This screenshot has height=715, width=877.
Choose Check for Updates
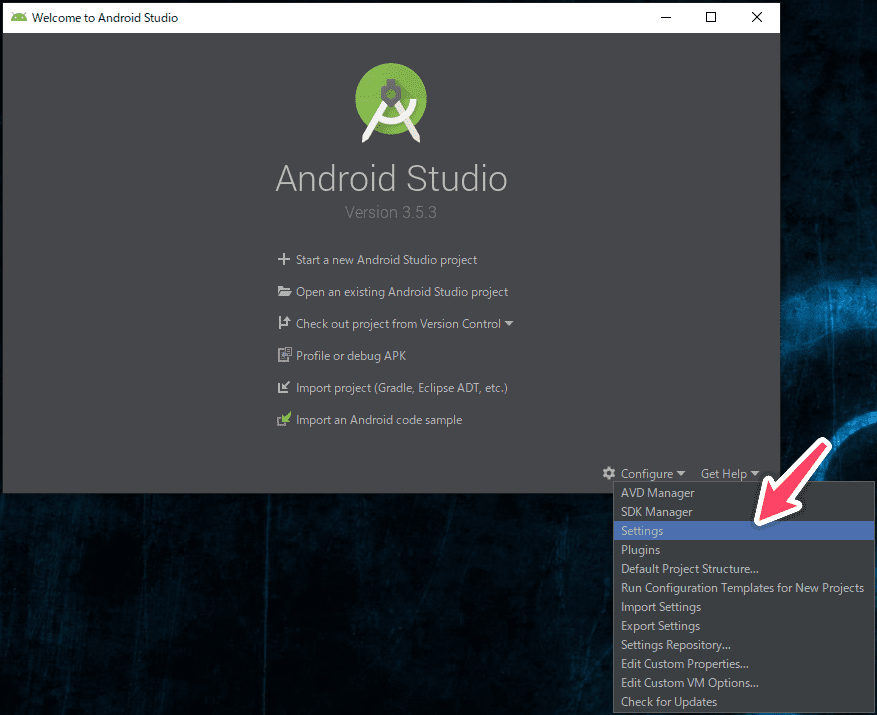point(743,702)
